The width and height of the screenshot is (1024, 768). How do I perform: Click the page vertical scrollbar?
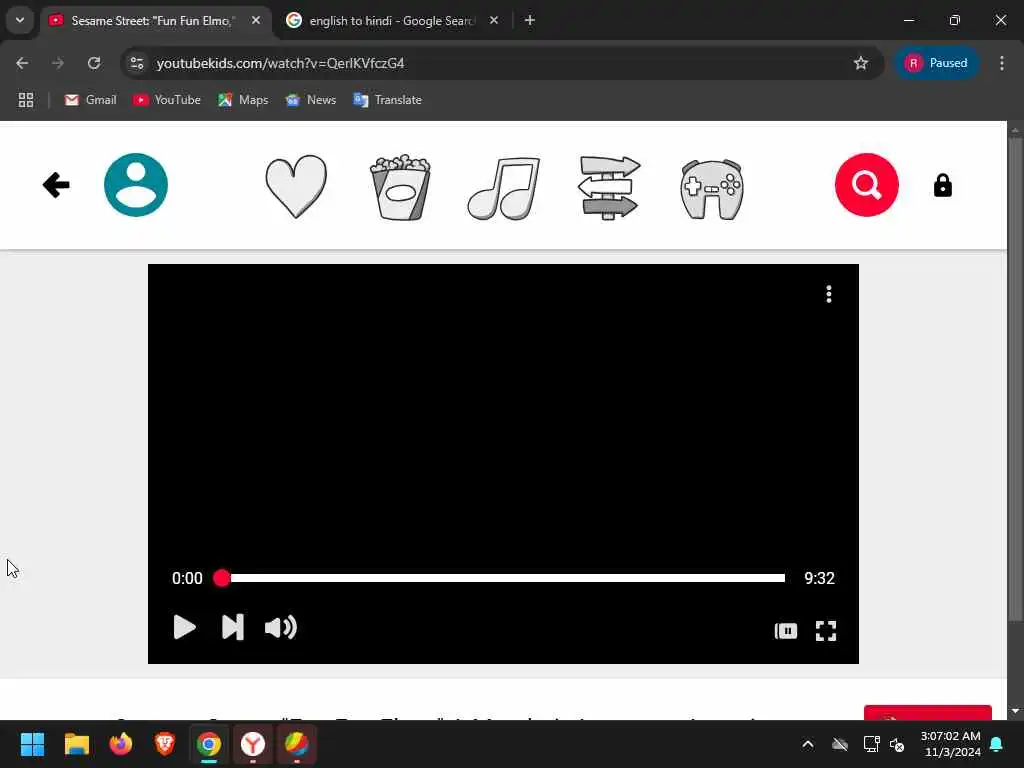click(1015, 379)
